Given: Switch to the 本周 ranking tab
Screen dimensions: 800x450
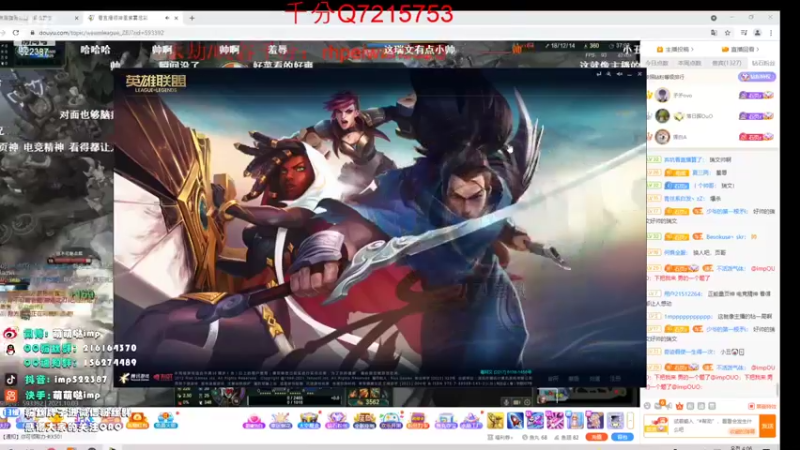Looking at the screenshot, I should point(689,63).
